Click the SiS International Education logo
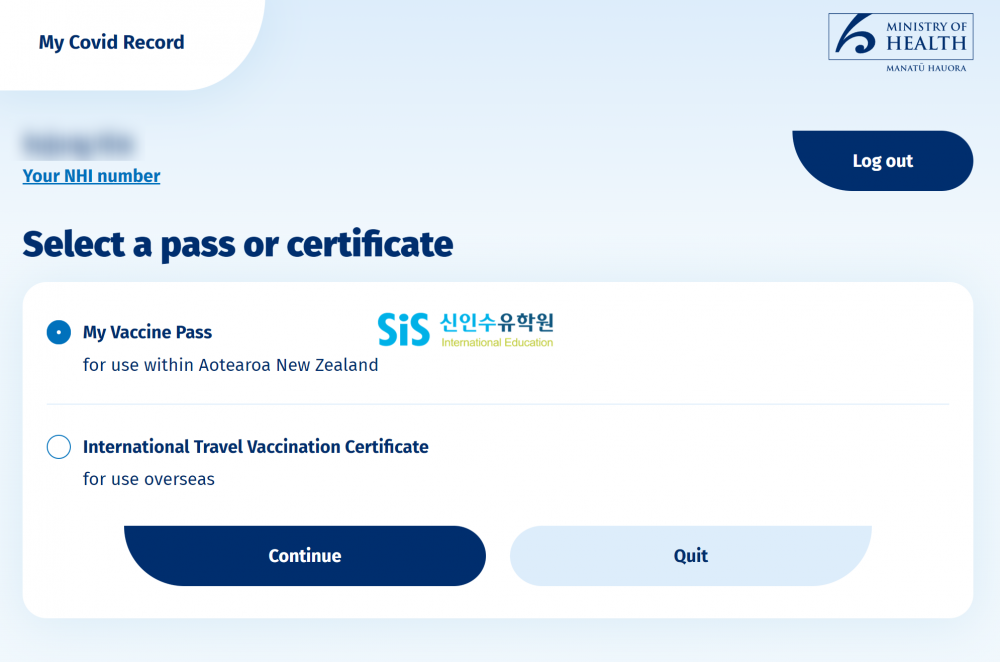Screen dimensions: 1000x662 [x=466, y=329]
